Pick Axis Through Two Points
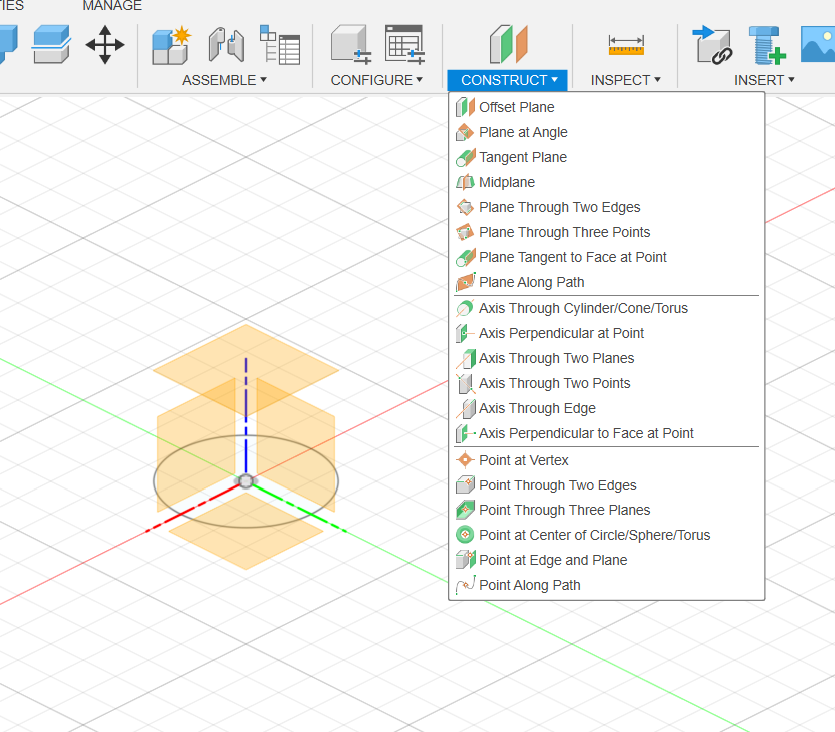This screenshot has height=732, width=835. [607, 383]
